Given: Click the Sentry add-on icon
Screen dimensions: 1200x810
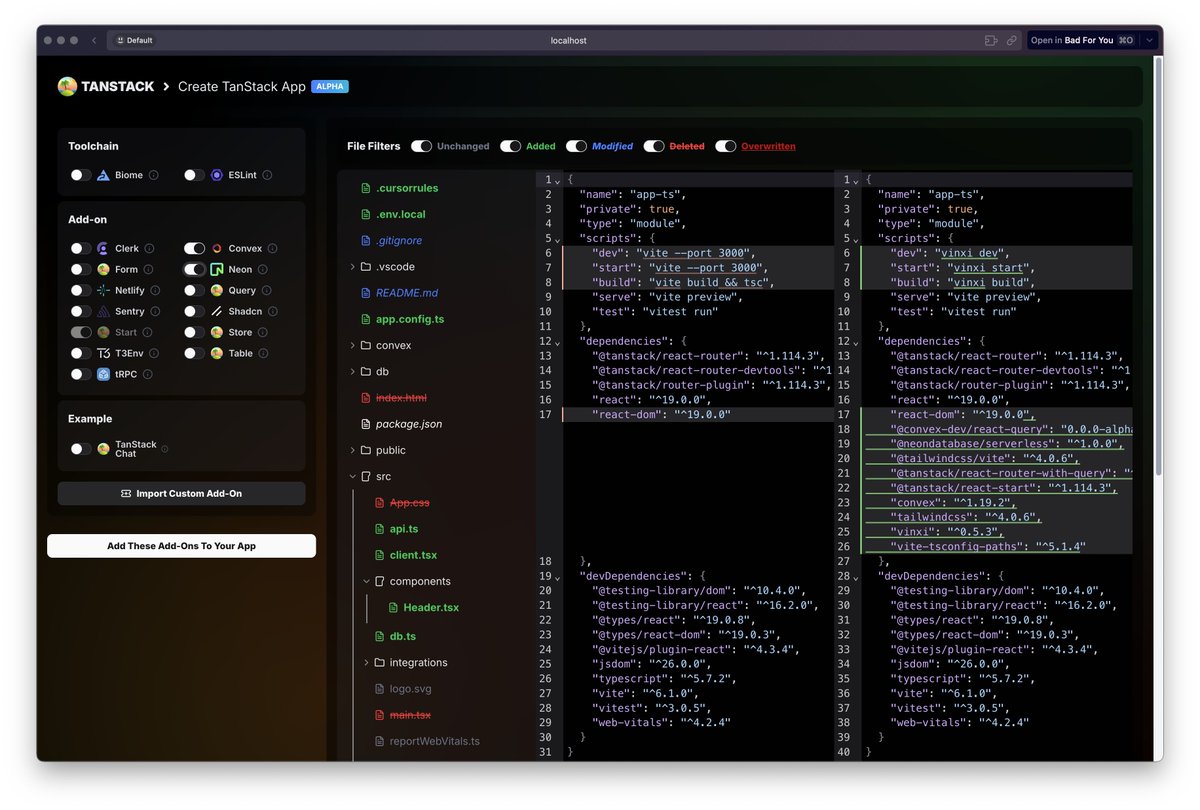Looking at the screenshot, I should [x=103, y=311].
